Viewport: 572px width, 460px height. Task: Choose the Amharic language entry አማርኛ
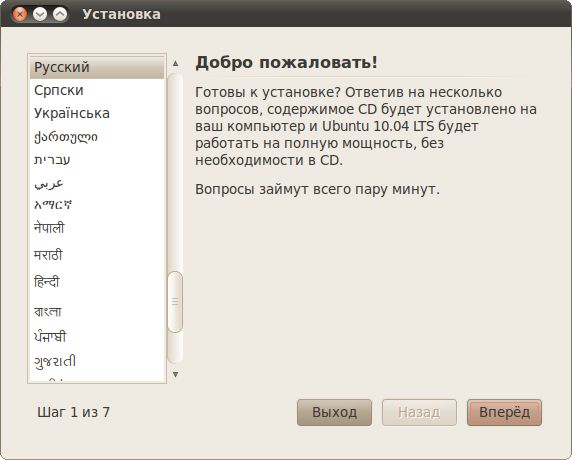(x=97, y=205)
